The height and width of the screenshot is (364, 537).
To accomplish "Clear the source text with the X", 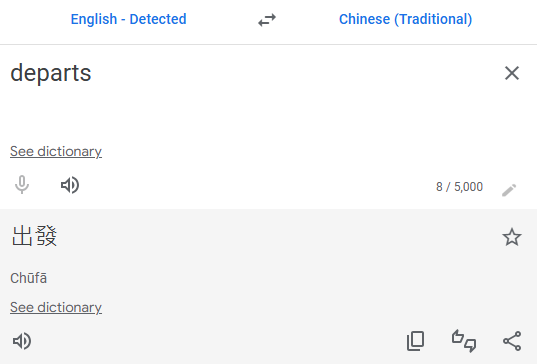I will (512, 73).
